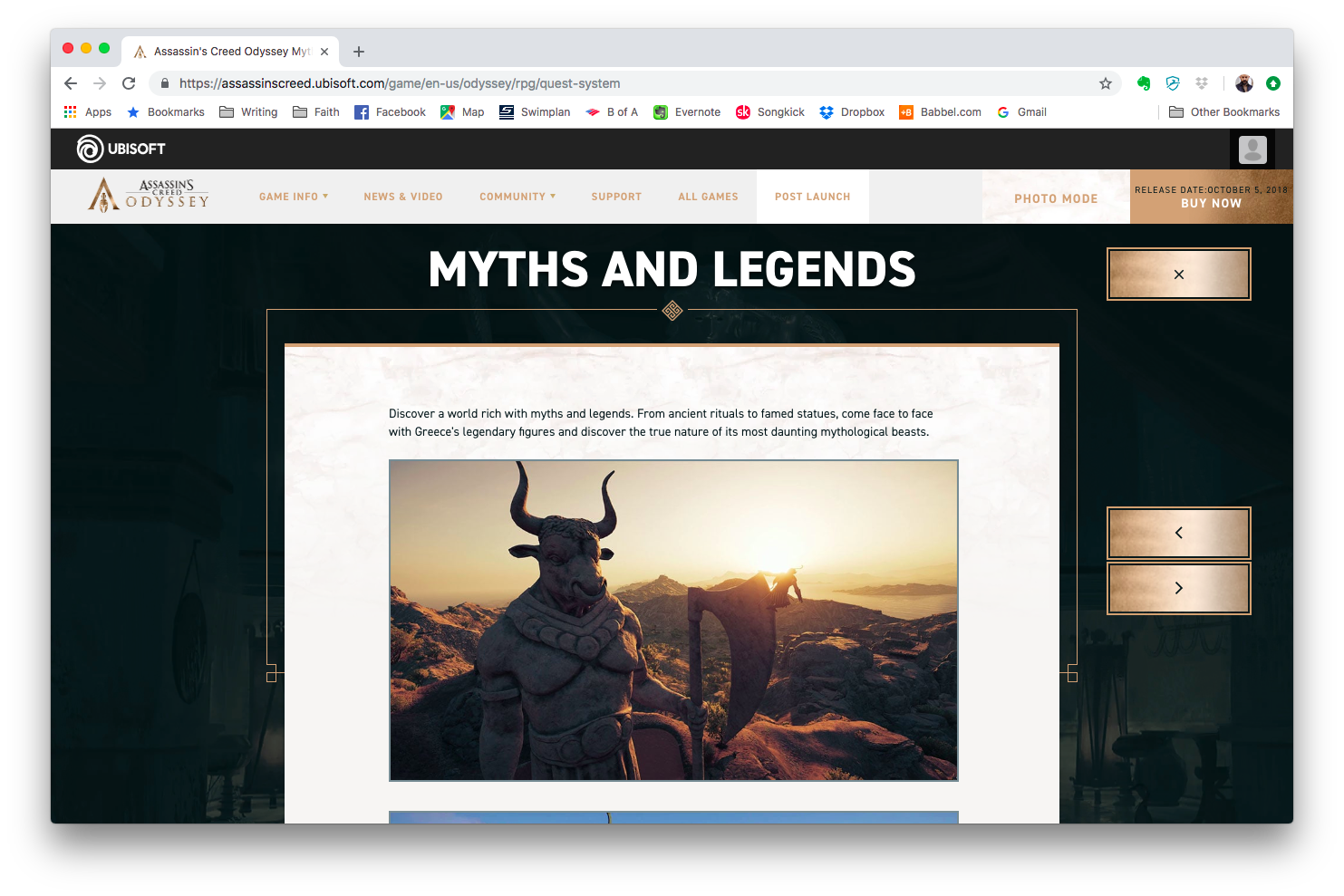This screenshot has width=1344, height=896.
Task: Open the Evernote extension icon in toolbar
Action: pos(1144,83)
